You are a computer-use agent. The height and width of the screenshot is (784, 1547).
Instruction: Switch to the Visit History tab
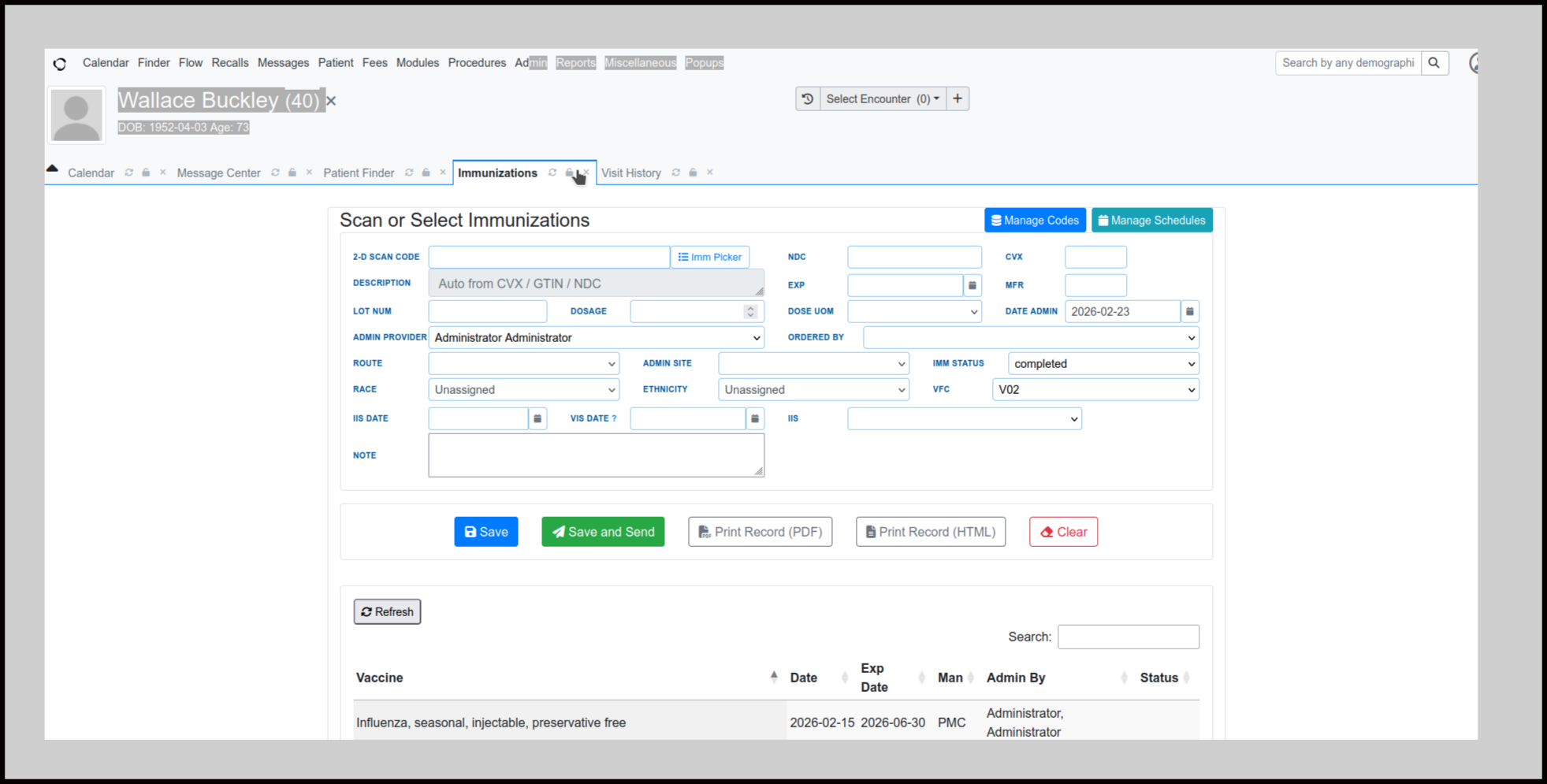pos(631,173)
